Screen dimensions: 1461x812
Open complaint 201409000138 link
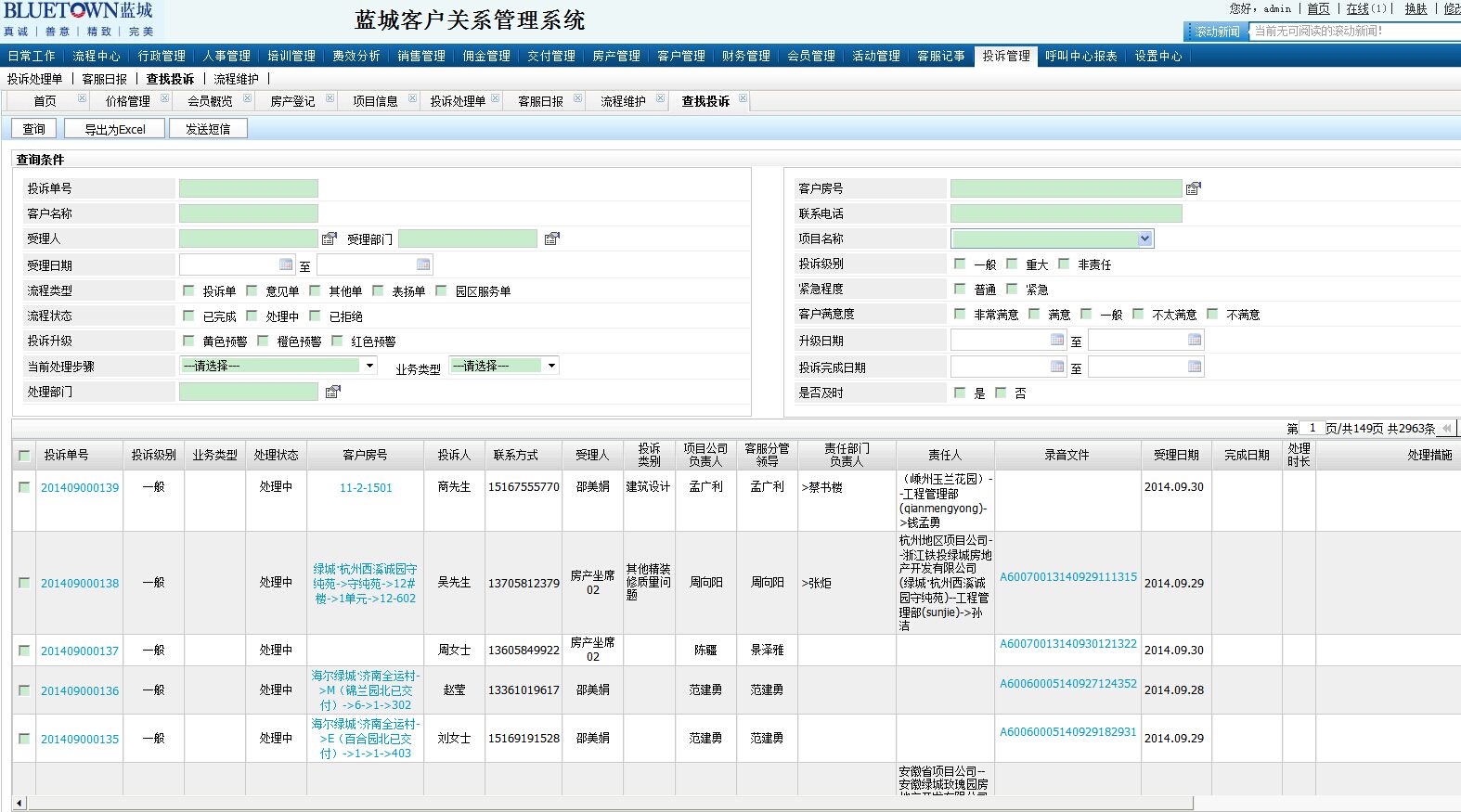[80, 584]
